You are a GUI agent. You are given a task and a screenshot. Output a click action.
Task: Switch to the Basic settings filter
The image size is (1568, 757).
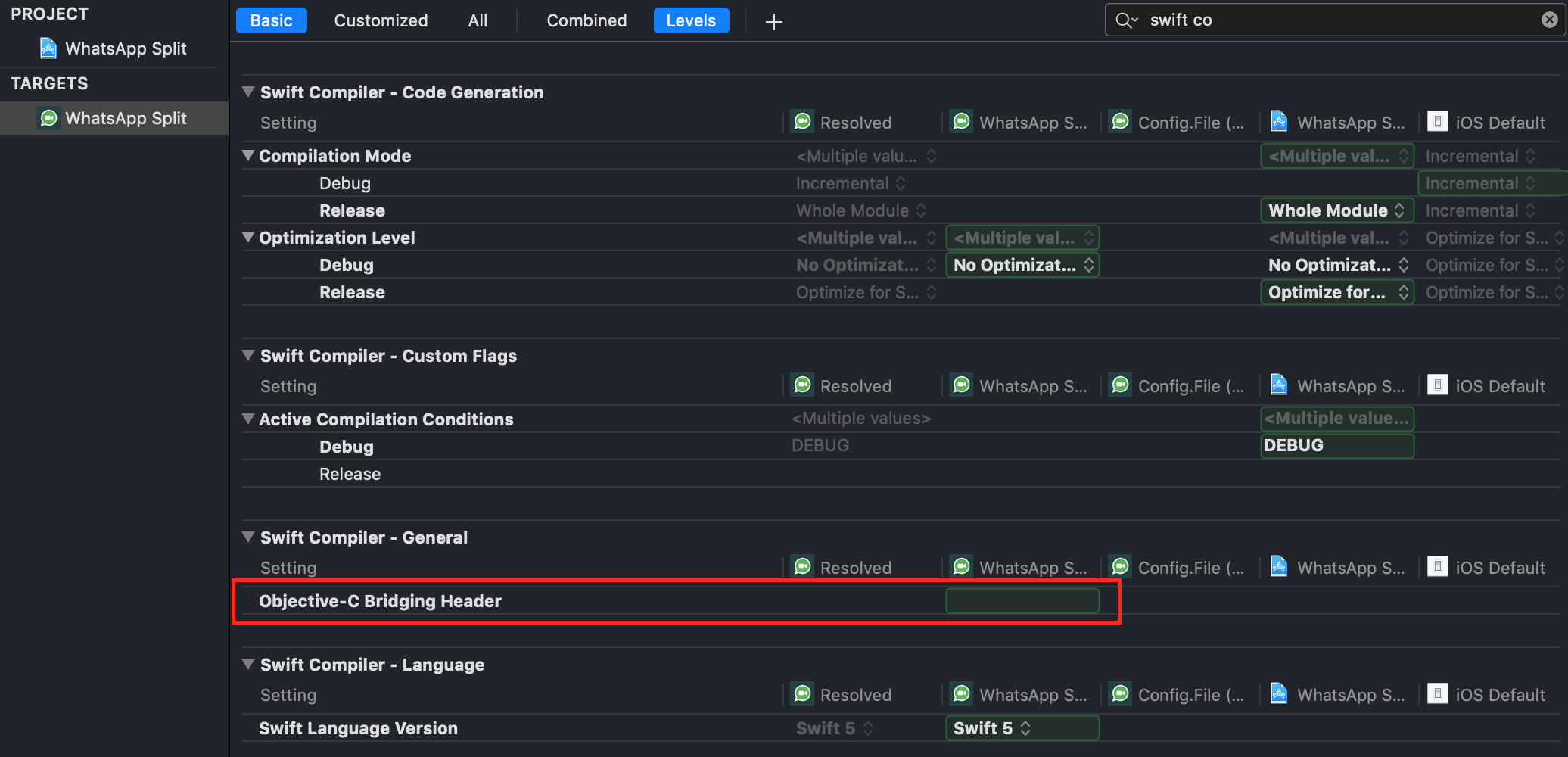point(271,20)
